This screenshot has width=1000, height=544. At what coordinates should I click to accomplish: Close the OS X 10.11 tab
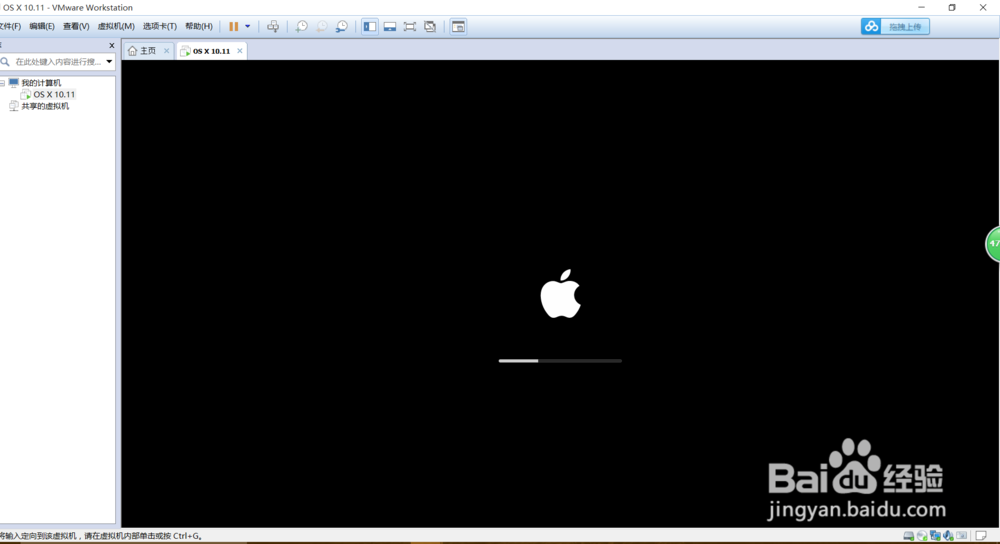pyautogui.click(x=240, y=50)
